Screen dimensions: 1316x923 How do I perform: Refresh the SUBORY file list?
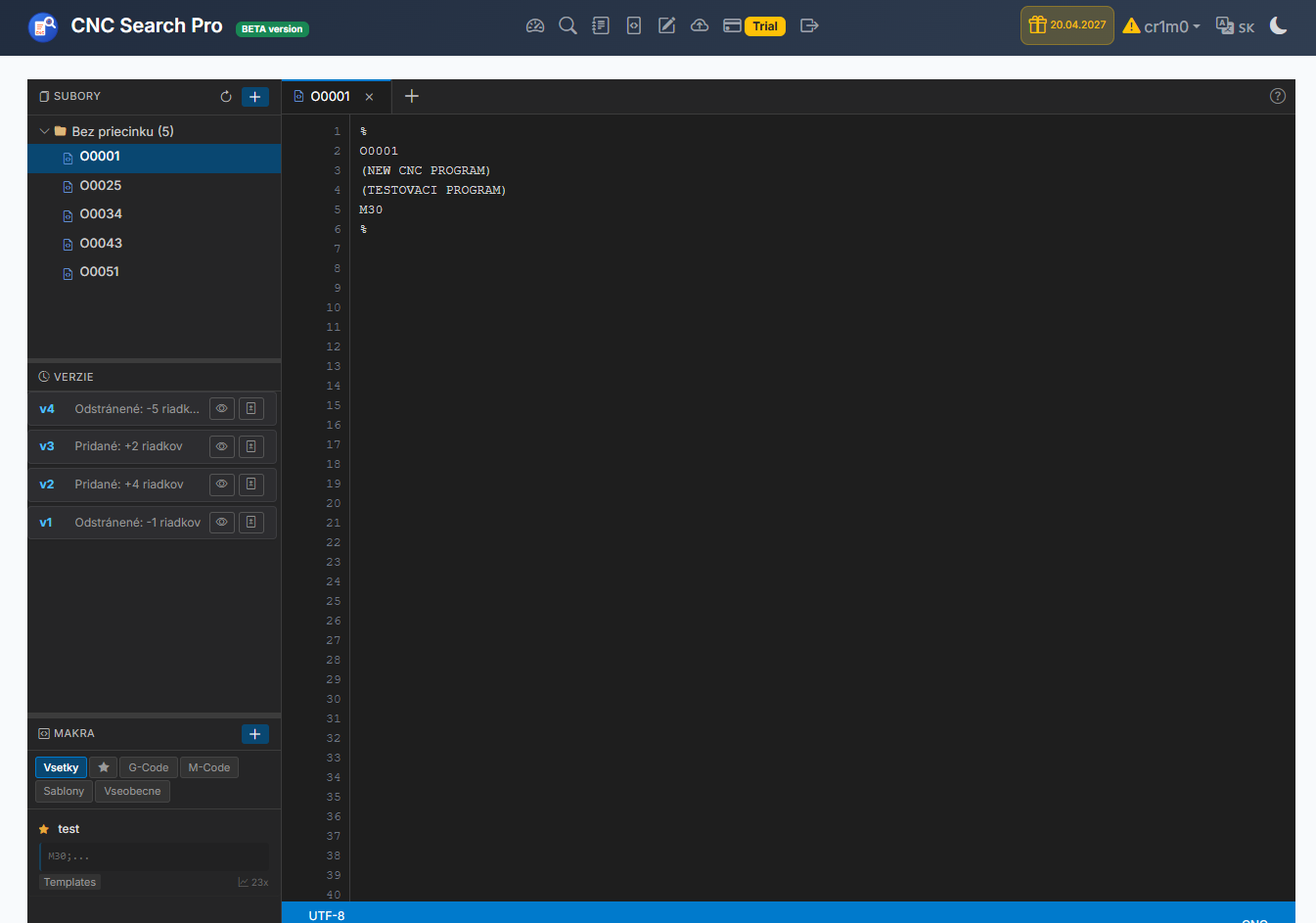226,97
